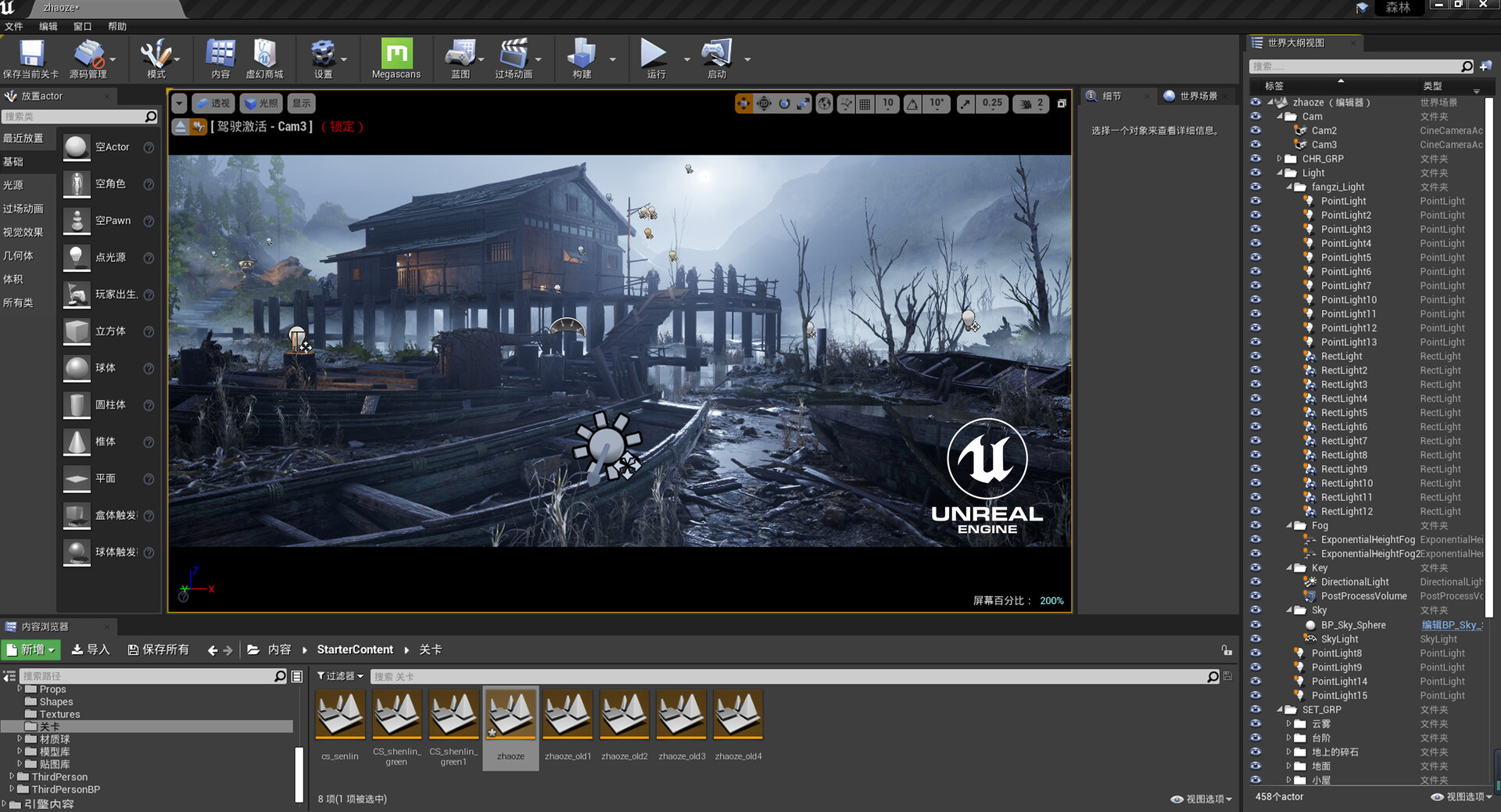This screenshot has height=812, width=1501.
Task: Select the Lights (光源) category tab
Action: click(13, 185)
